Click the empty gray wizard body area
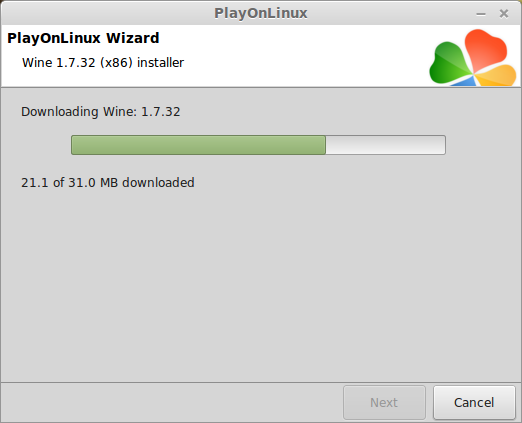 [261, 283]
